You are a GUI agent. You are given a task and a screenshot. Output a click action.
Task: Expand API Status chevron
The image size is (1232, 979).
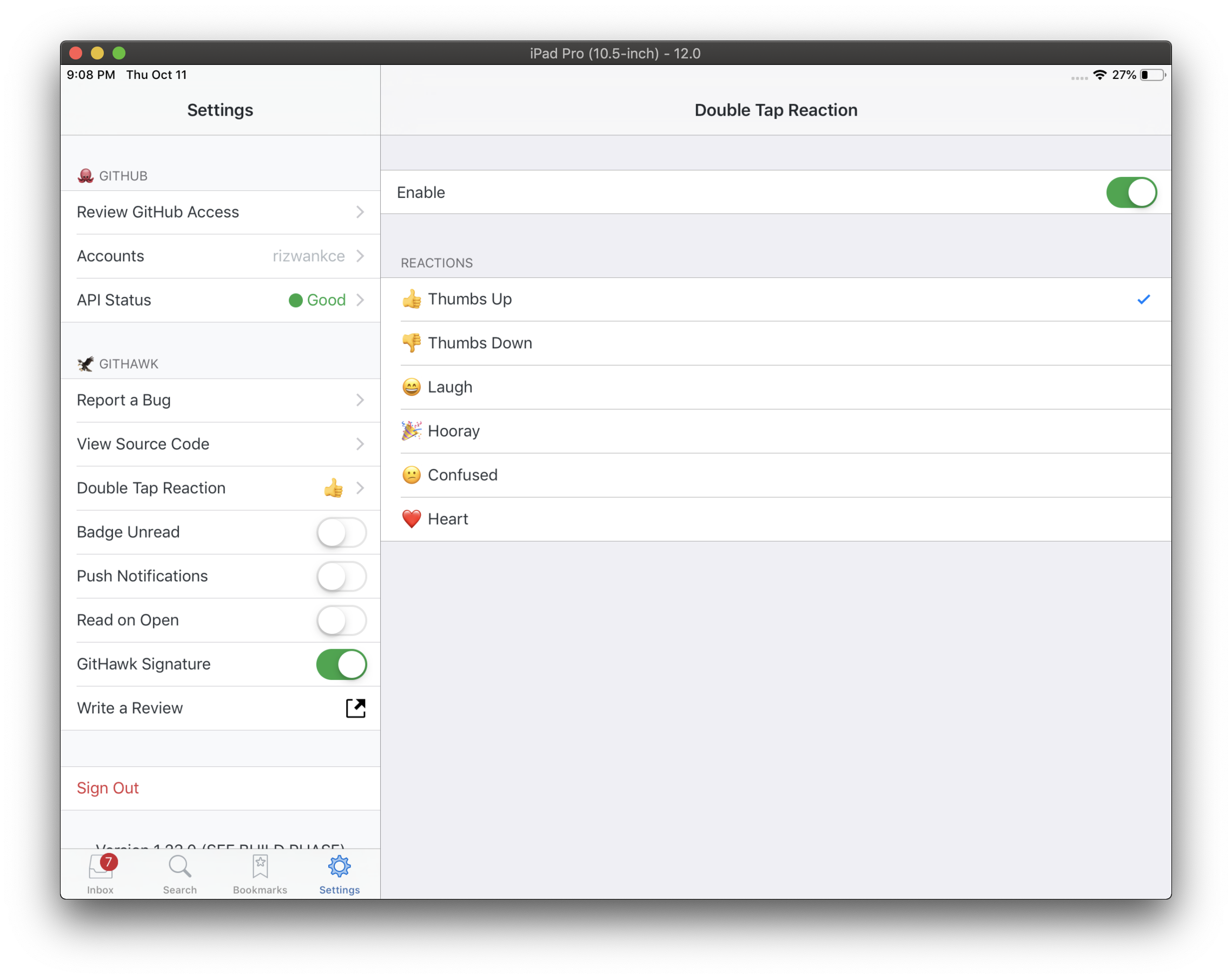(x=360, y=300)
